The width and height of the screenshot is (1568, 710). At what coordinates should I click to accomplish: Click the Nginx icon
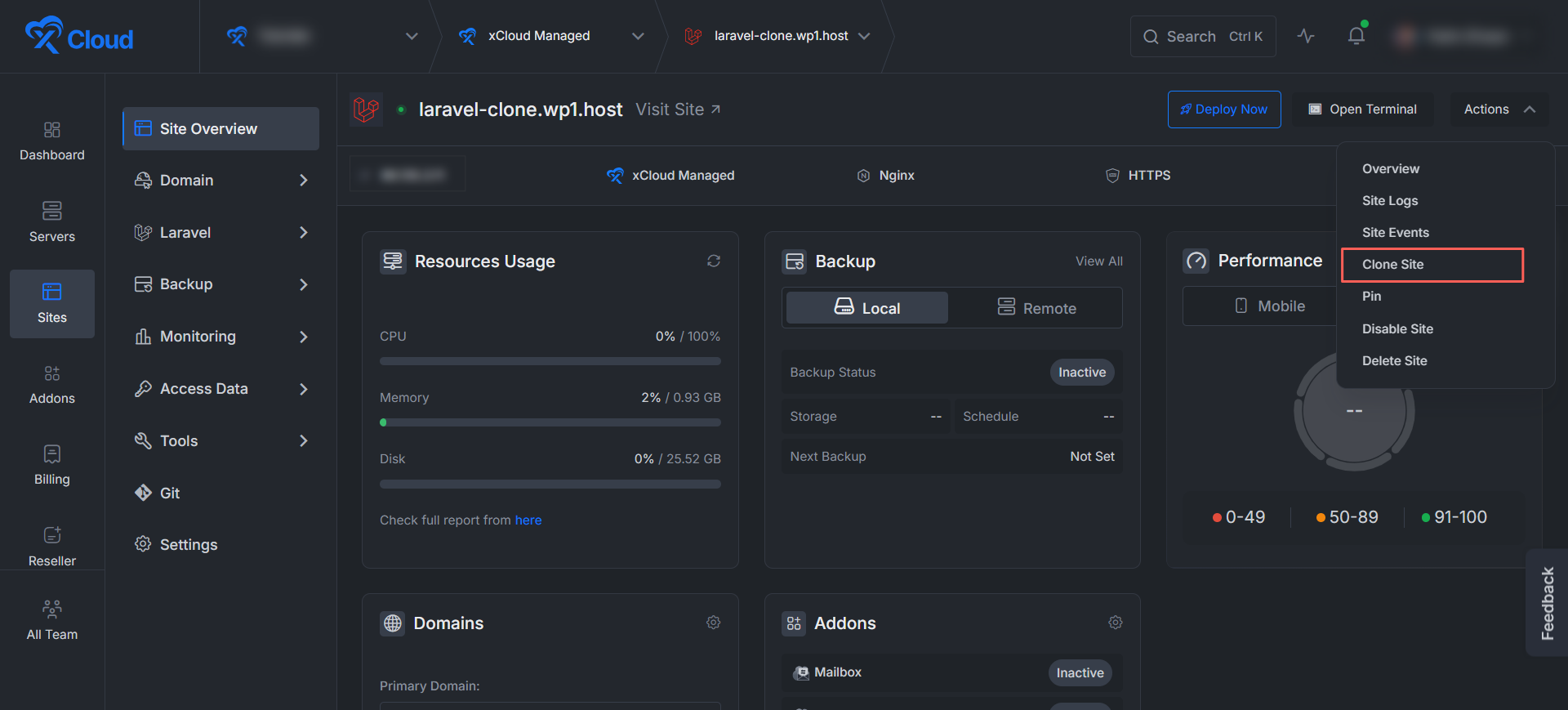tap(863, 176)
